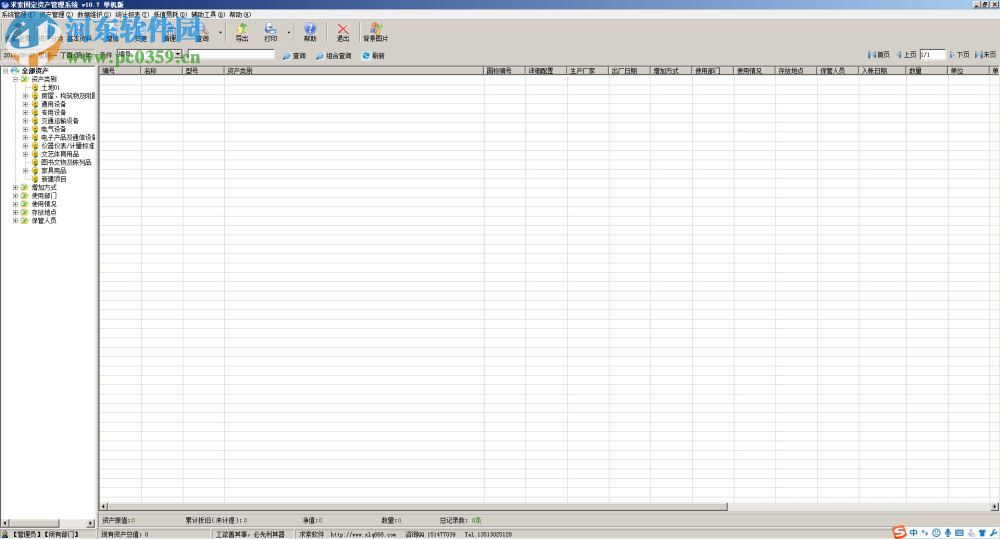Click the wrench settings icon in input bar
The height and width of the screenshot is (539, 1000).
click(x=994, y=533)
